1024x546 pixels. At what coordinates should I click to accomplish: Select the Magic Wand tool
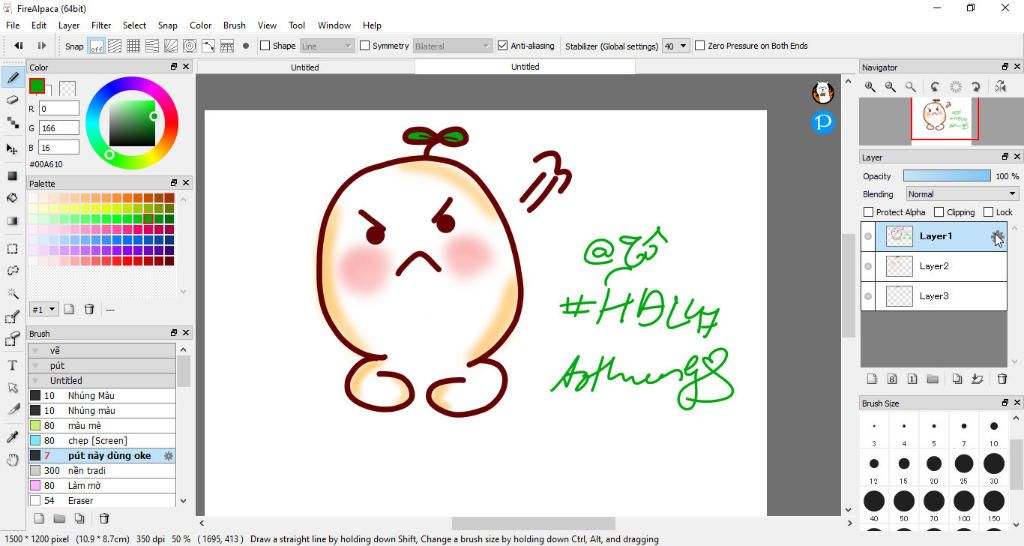tap(12, 293)
